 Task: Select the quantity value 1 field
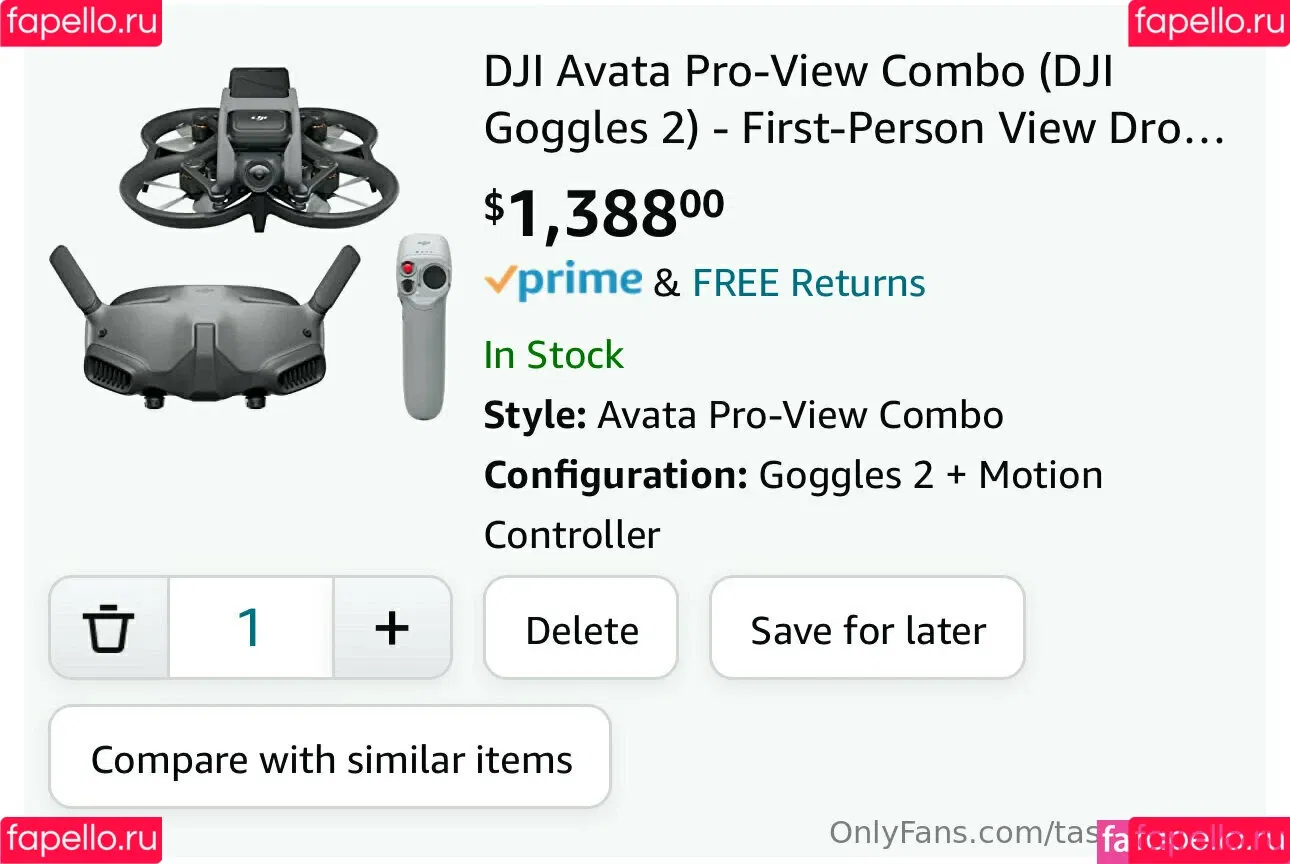coord(250,629)
